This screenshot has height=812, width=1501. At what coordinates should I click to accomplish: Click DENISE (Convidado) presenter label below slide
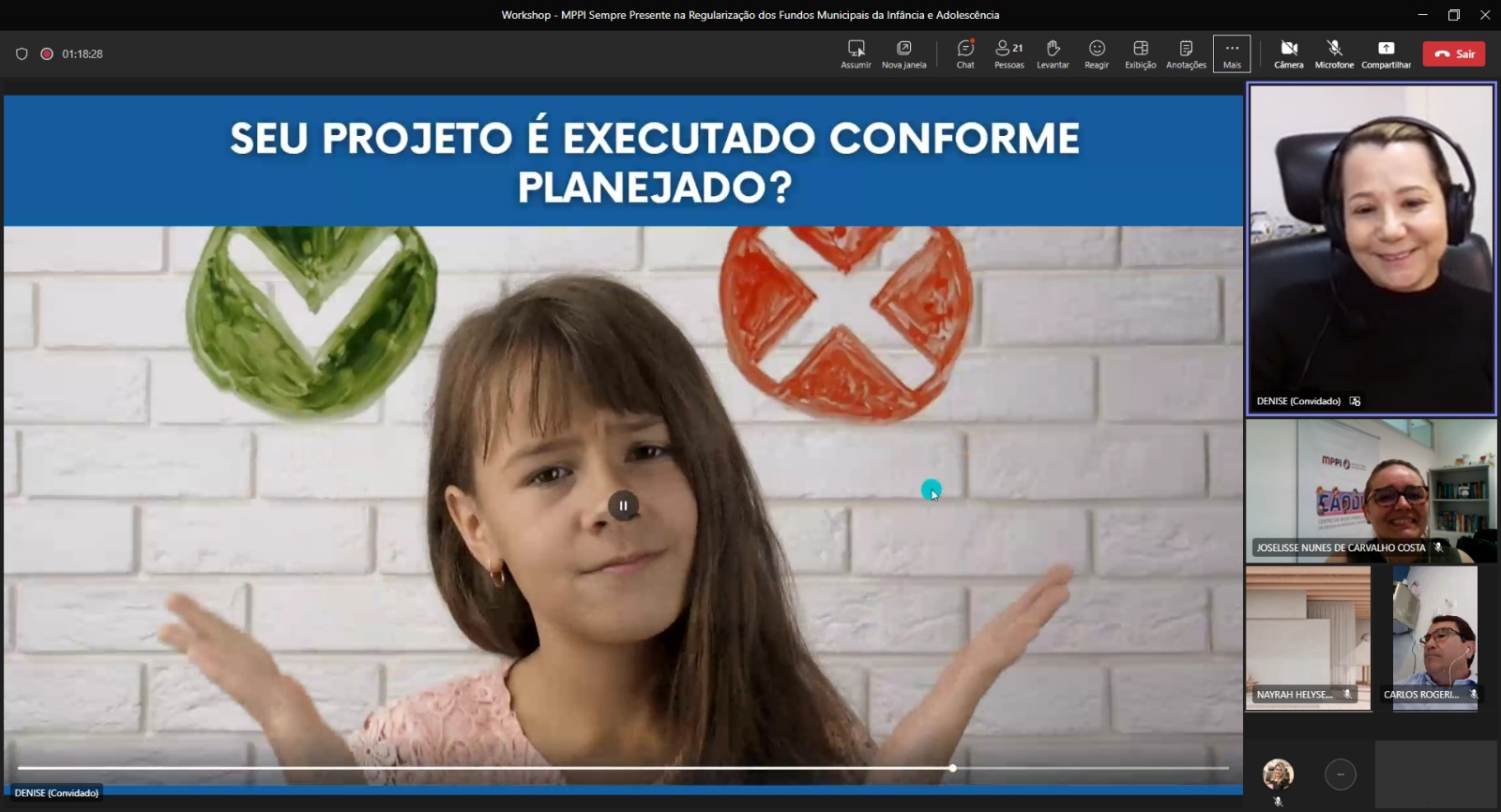[x=56, y=793]
